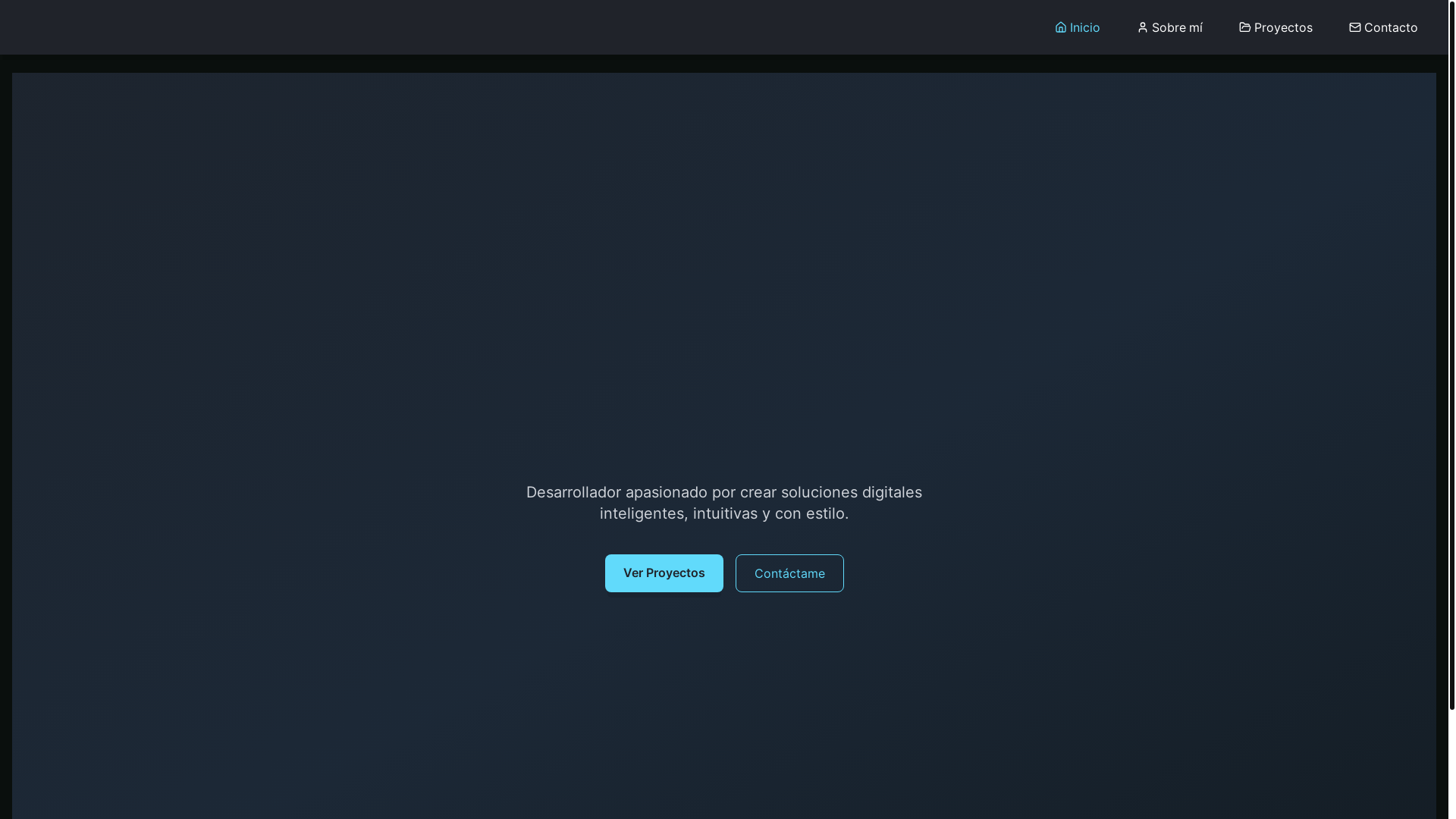The width and height of the screenshot is (1456, 819).
Task: Click the Ver Proyectos button
Action: click(664, 573)
